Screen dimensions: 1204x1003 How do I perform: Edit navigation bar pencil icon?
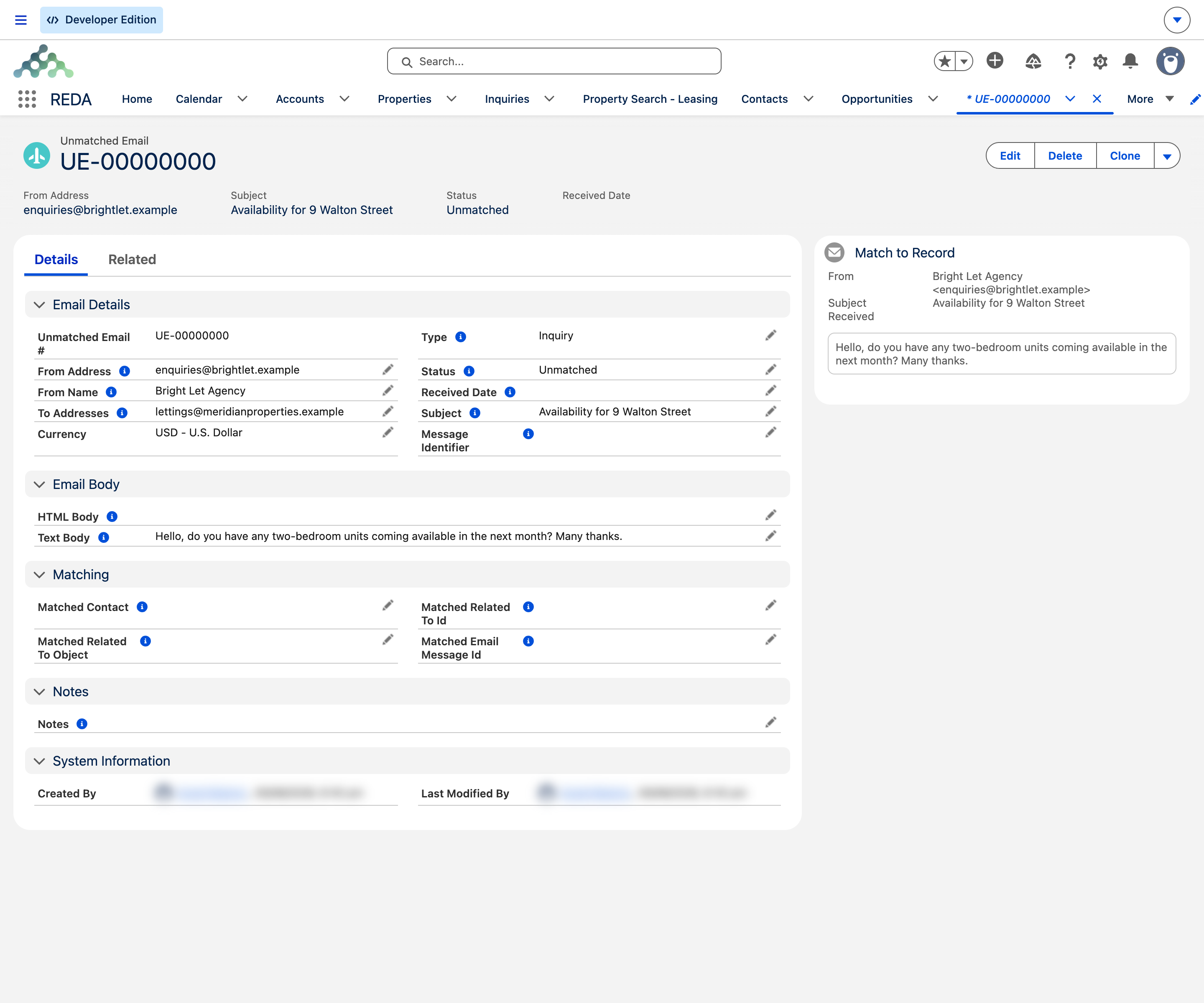point(1195,100)
